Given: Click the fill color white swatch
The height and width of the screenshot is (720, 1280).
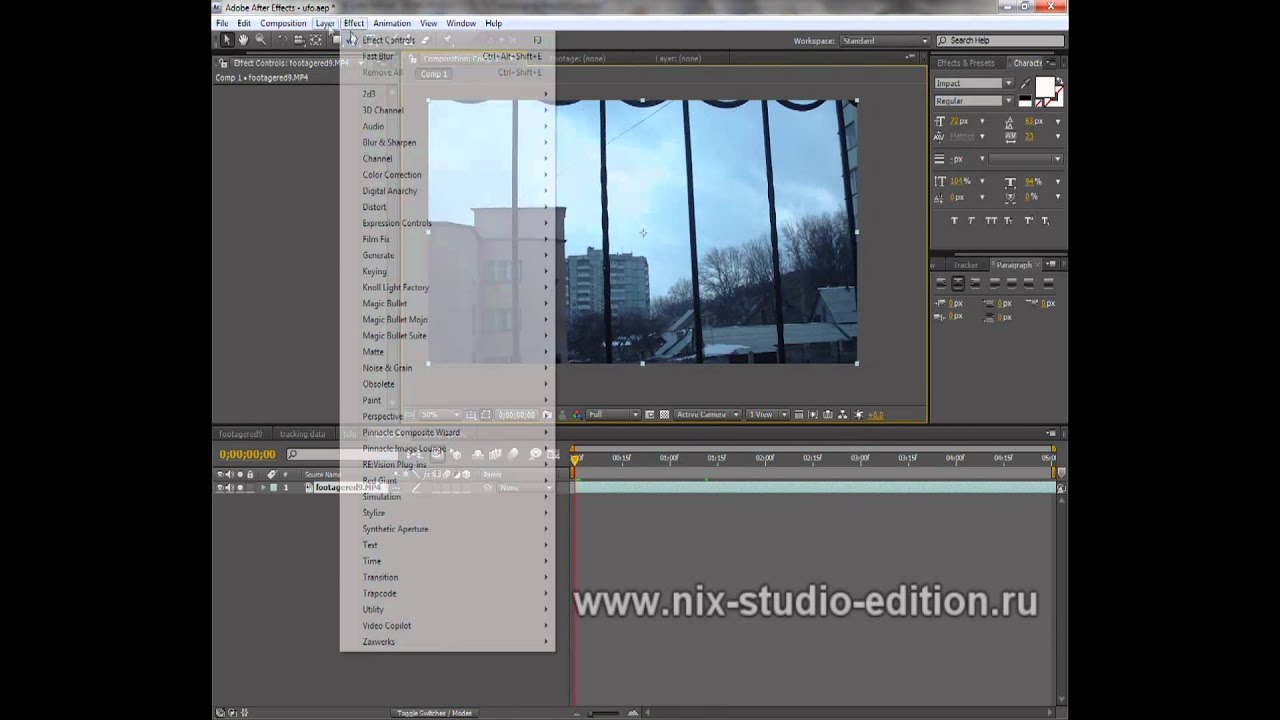Looking at the screenshot, I should [x=1044, y=86].
